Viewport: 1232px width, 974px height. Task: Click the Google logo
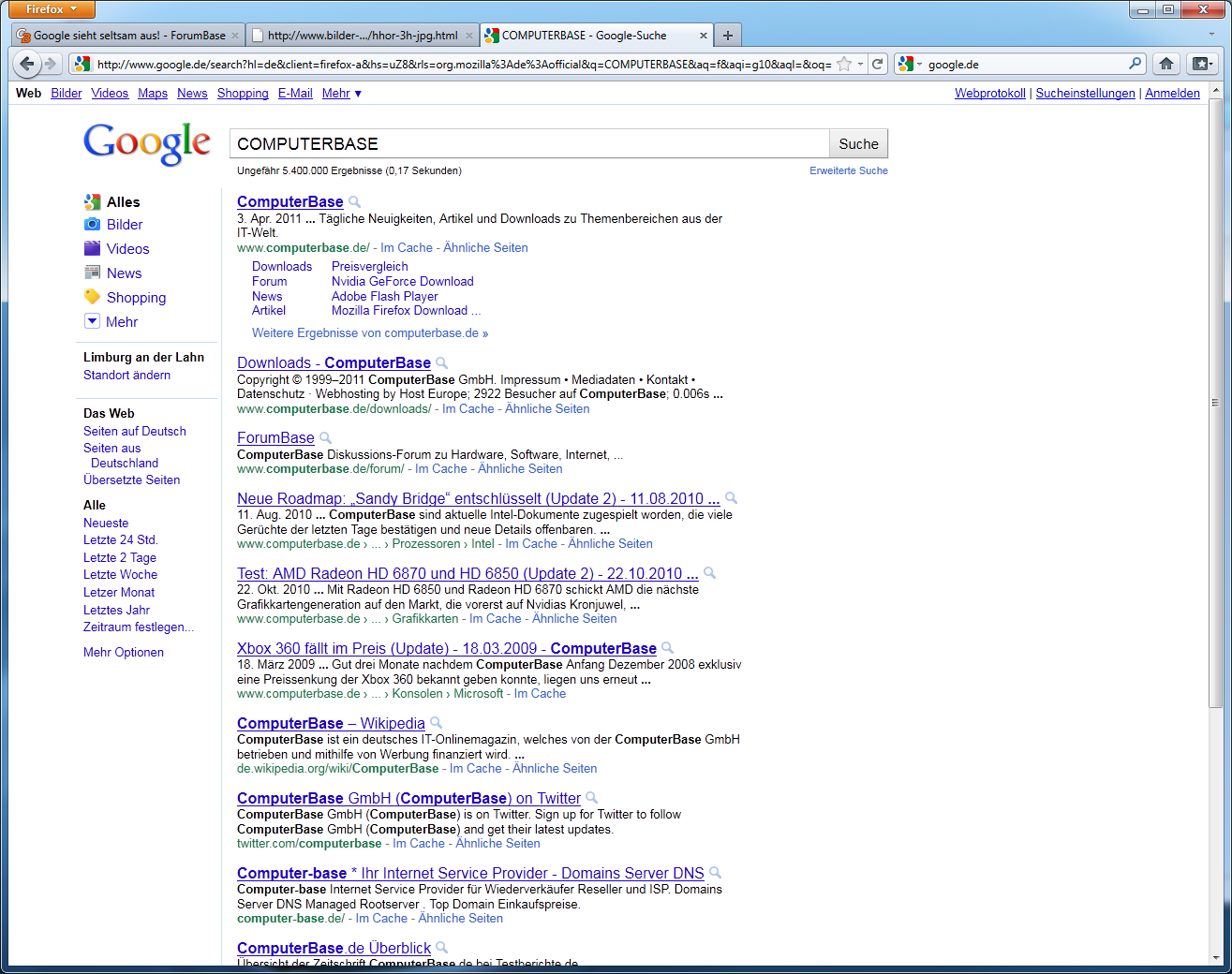pyautogui.click(x=147, y=143)
